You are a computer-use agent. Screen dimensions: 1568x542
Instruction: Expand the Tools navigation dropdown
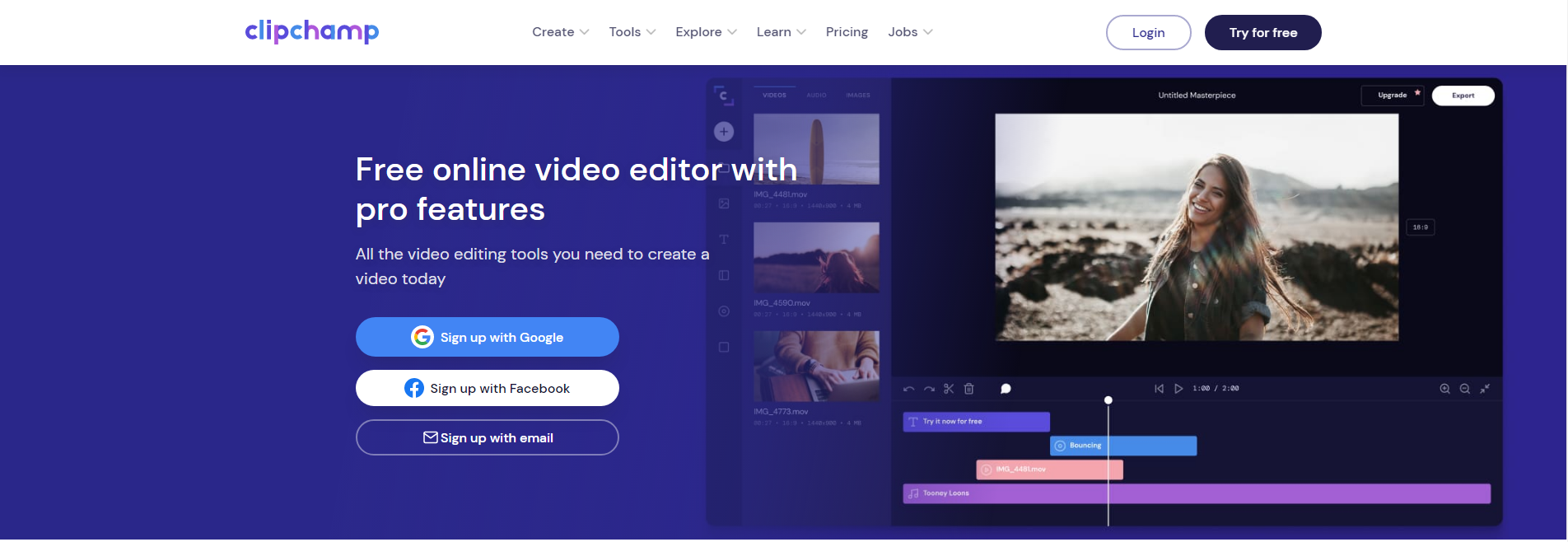tap(632, 32)
